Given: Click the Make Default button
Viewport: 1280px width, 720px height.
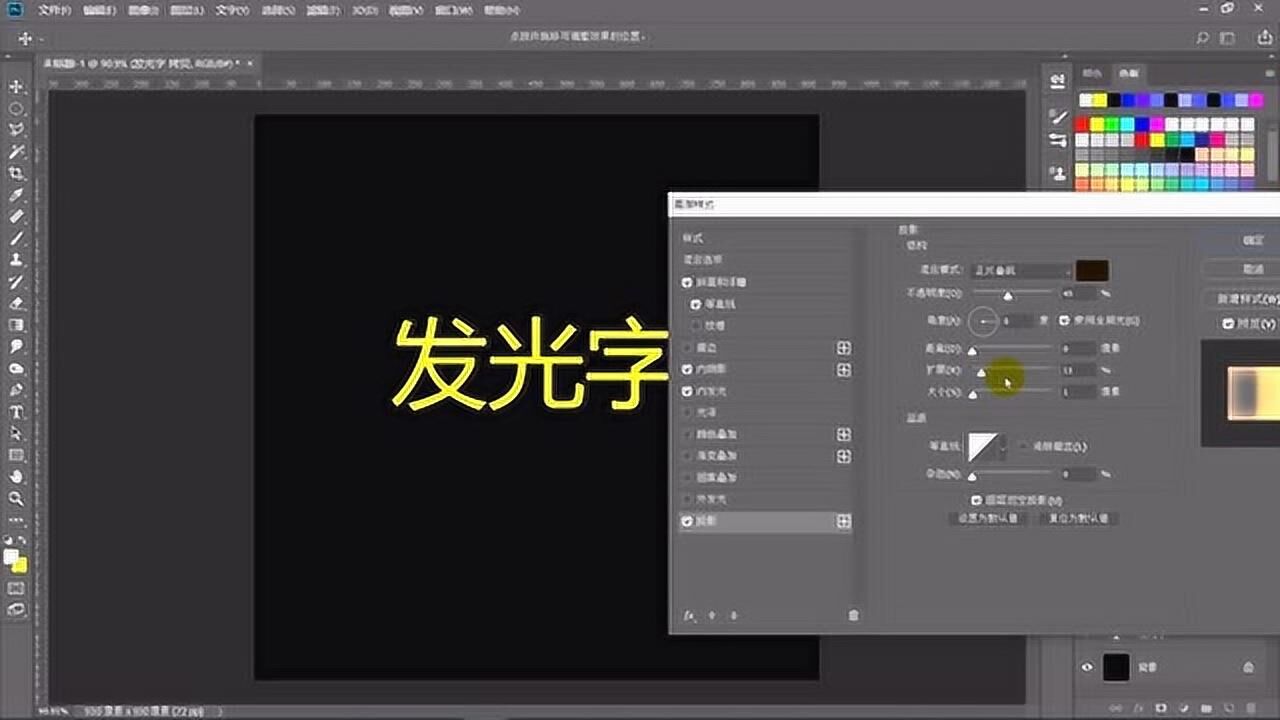Looking at the screenshot, I should 987,519.
